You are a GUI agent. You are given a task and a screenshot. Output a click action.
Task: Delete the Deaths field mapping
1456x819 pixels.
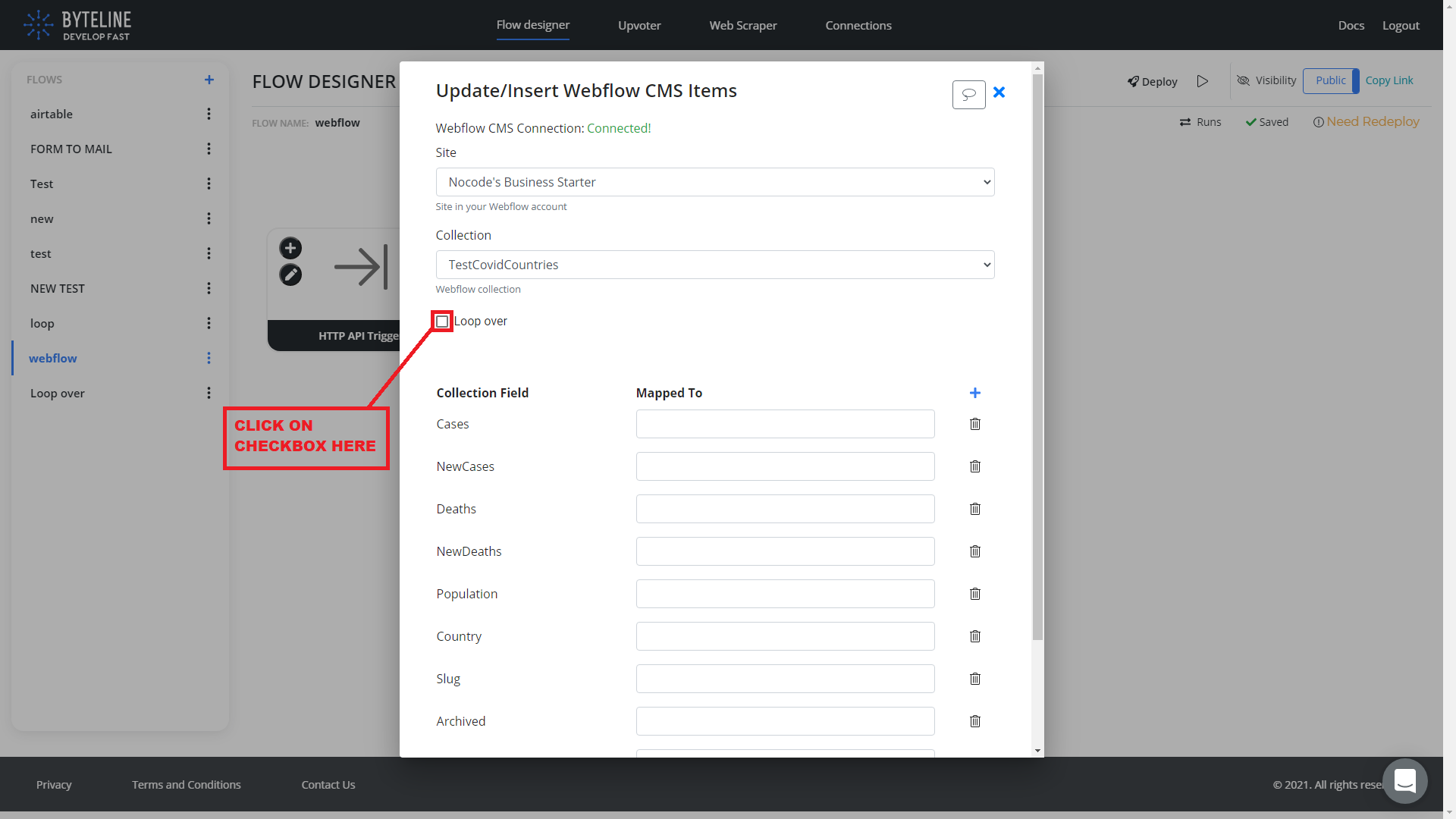point(975,509)
